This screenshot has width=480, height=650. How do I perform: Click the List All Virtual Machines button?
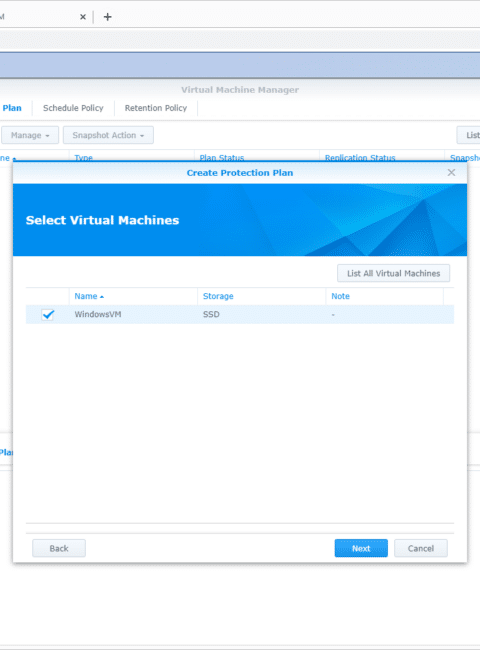tap(393, 273)
